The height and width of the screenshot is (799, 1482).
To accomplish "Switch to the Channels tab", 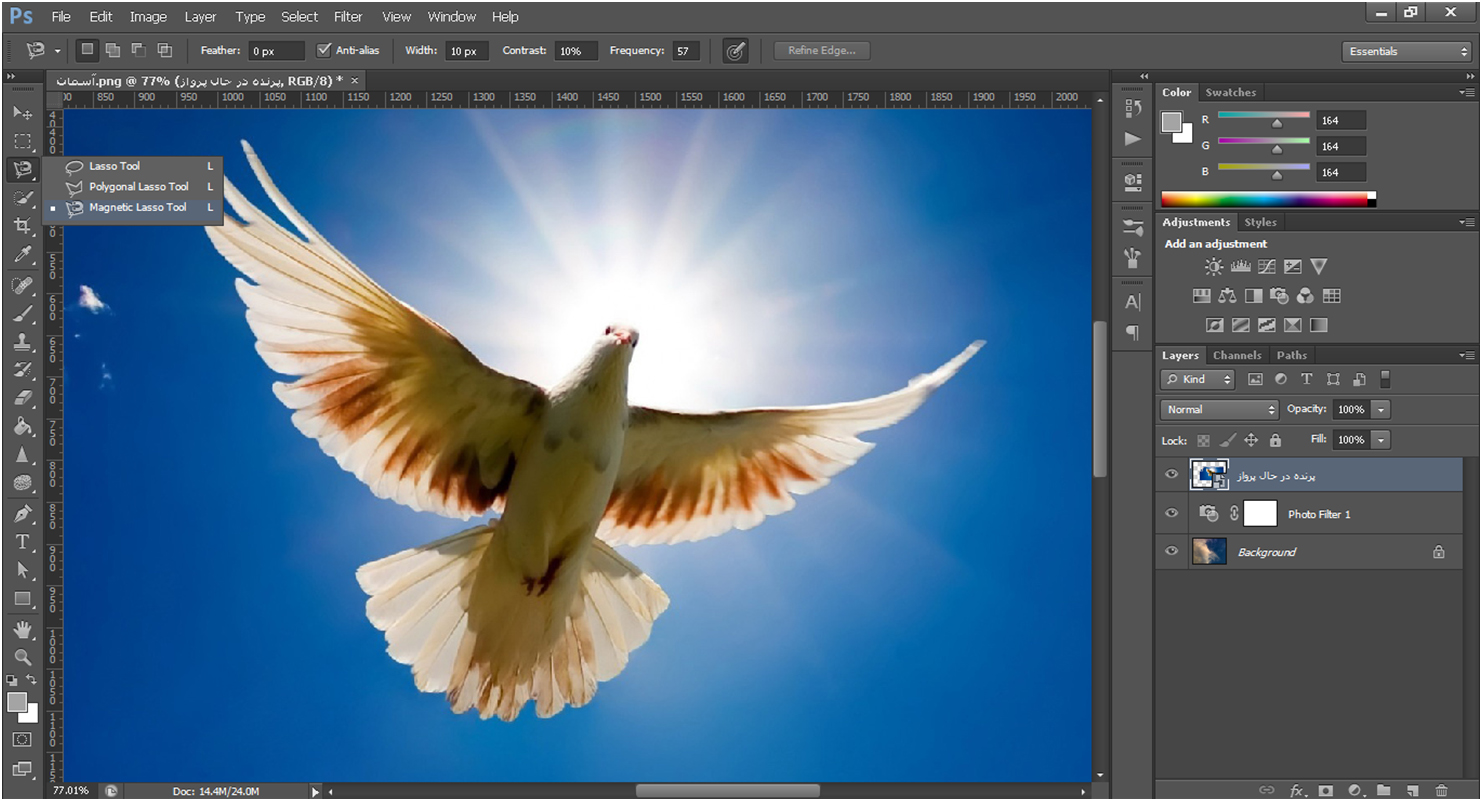I will click(x=1237, y=355).
